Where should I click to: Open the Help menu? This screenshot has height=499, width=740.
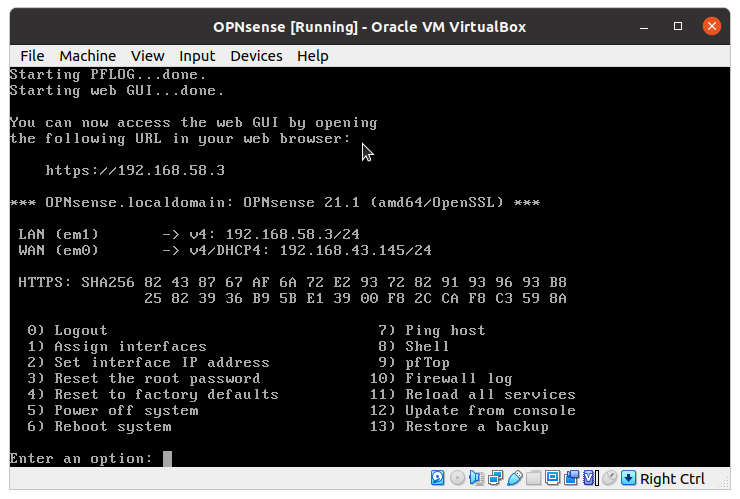(x=312, y=56)
